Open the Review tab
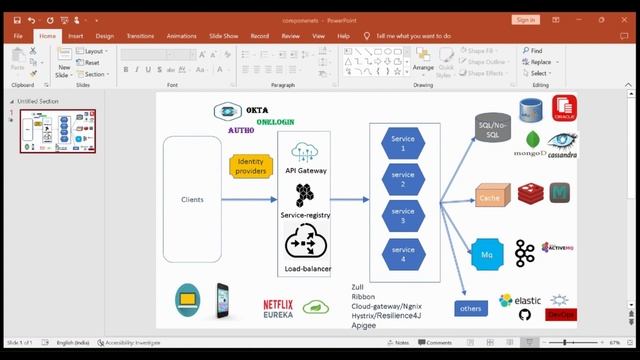This screenshot has height=360, width=640. pos(291,36)
